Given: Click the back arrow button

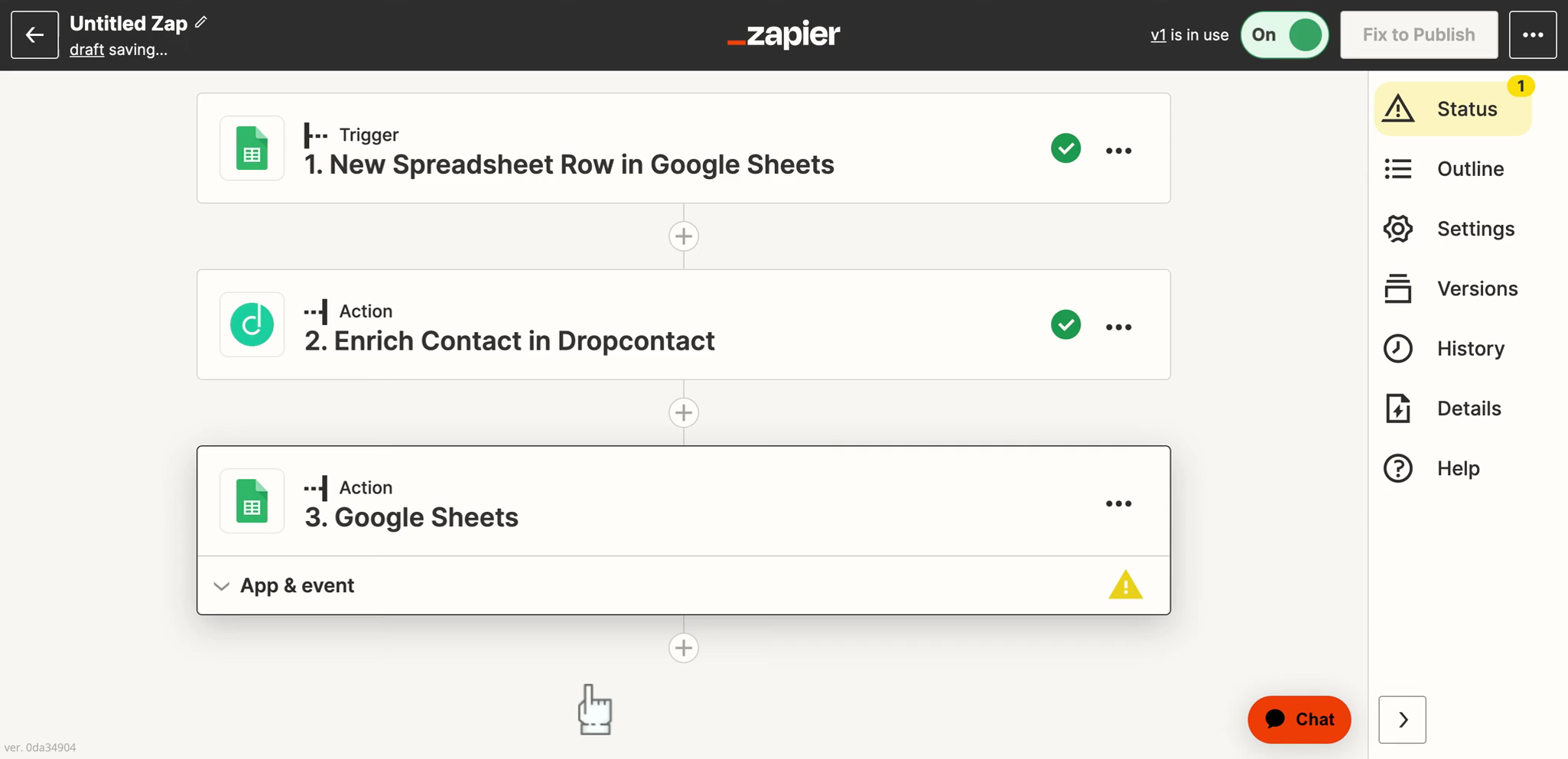Looking at the screenshot, I should coord(34,34).
